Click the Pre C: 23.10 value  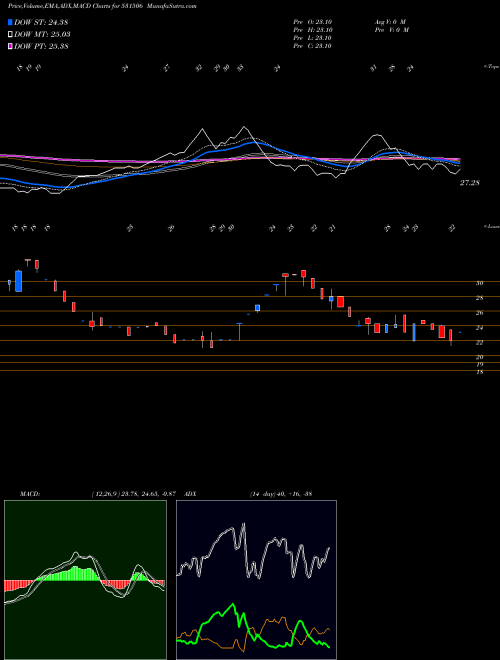coord(313,46)
